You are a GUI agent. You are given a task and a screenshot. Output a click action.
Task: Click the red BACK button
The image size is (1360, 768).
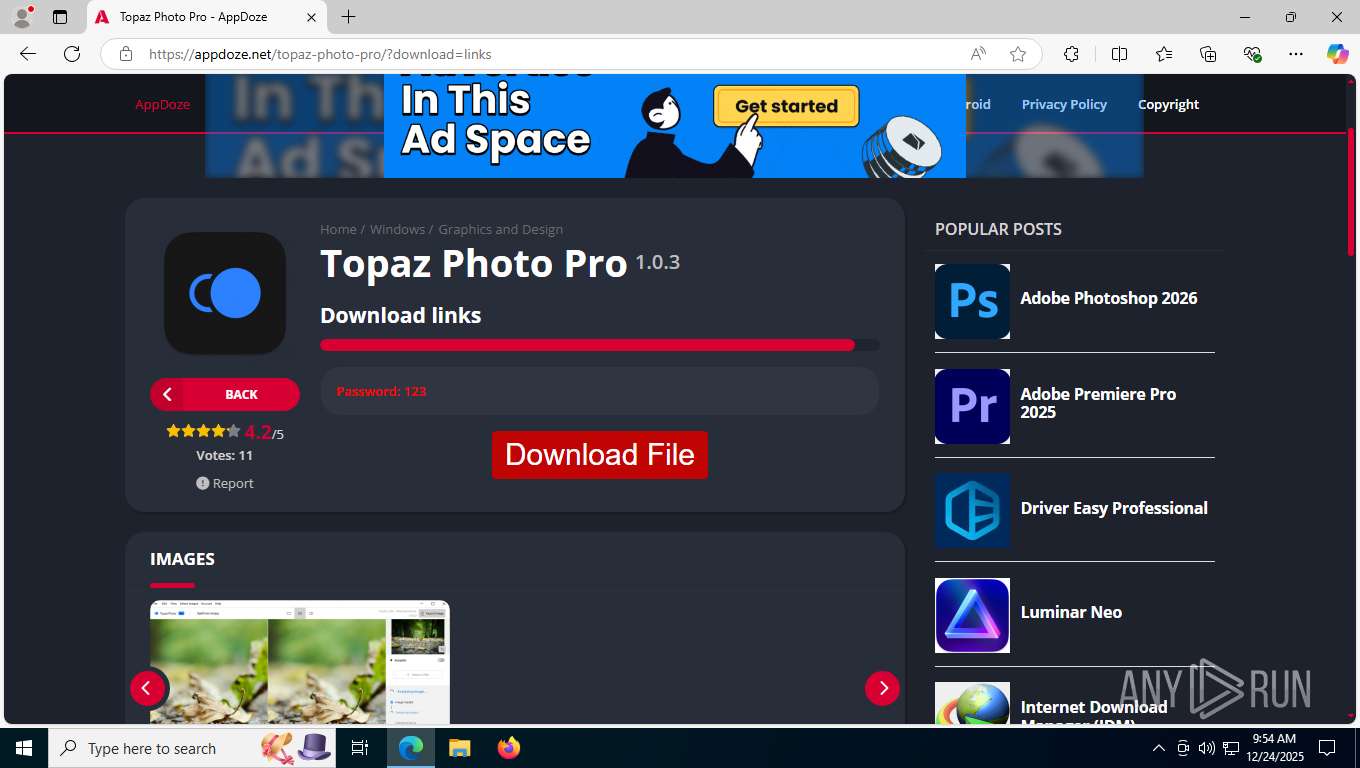click(x=225, y=394)
